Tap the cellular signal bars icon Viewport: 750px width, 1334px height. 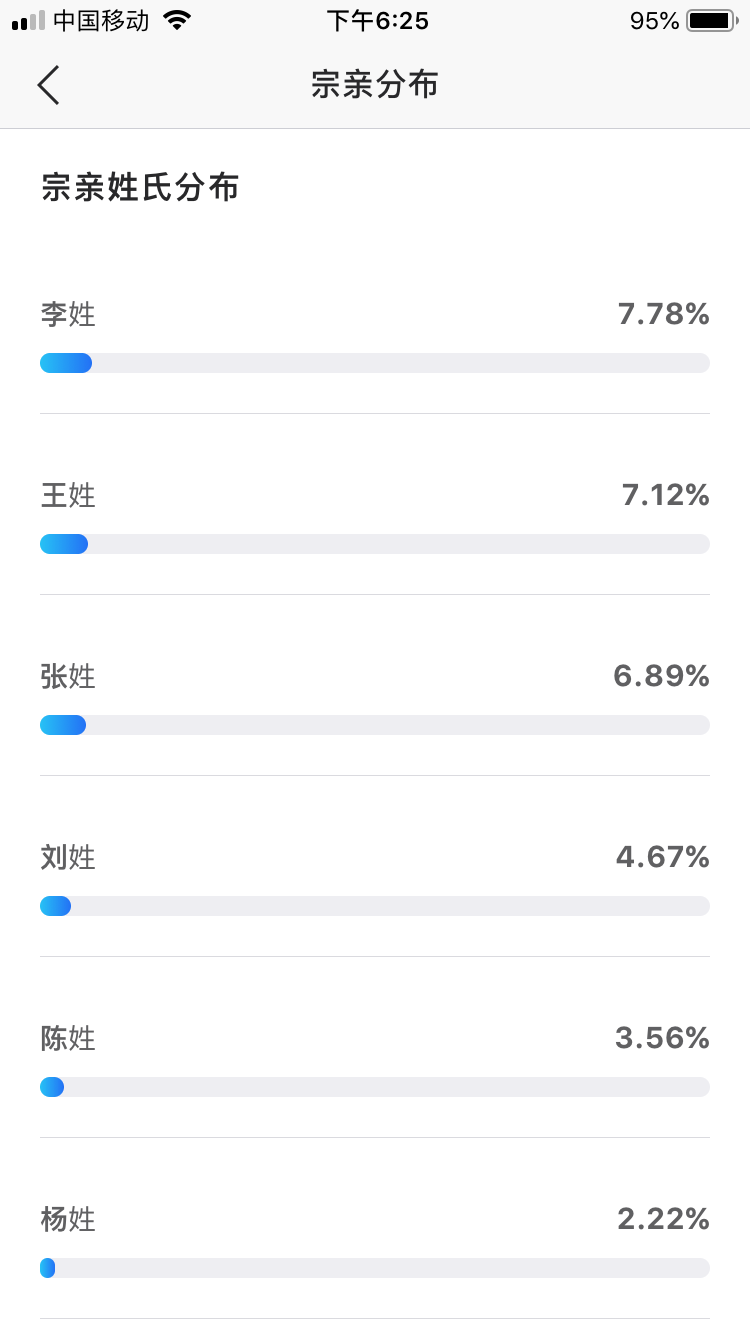point(29,21)
